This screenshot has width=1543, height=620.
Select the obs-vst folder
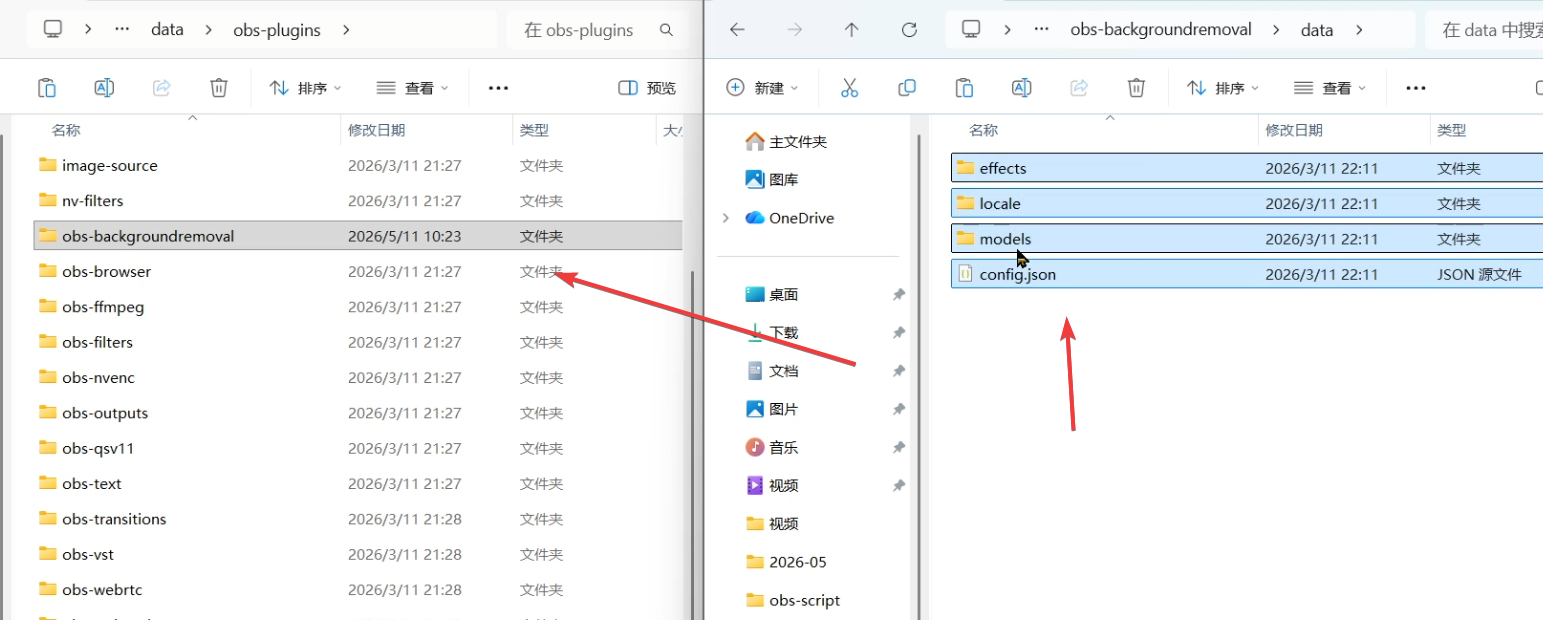pyautogui.click(x=358, y=554)
